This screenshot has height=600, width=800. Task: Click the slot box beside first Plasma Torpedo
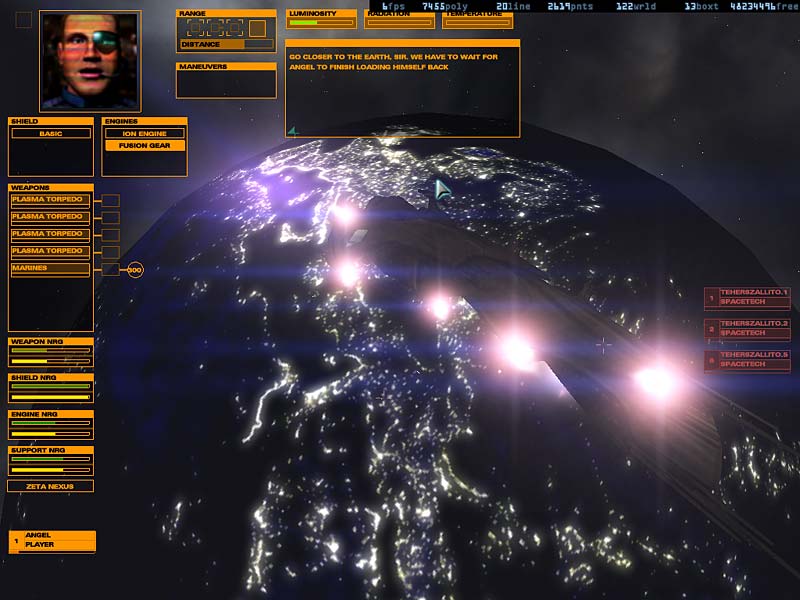coord(111,200)
